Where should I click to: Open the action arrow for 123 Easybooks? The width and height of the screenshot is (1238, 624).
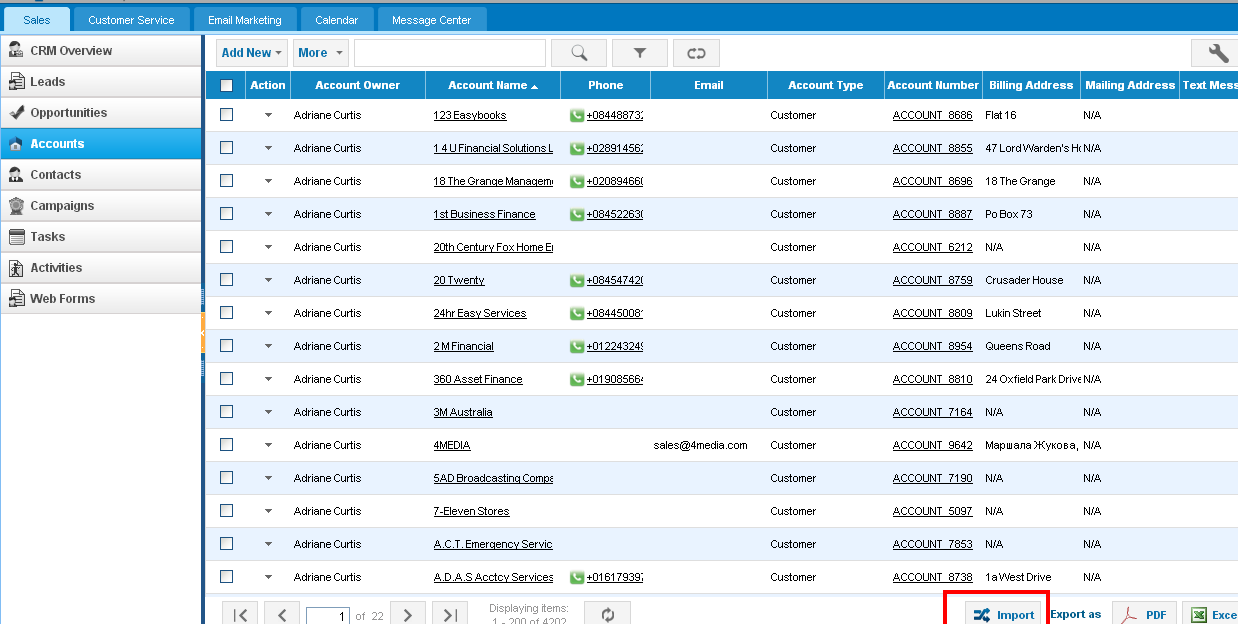pos(268,116)
